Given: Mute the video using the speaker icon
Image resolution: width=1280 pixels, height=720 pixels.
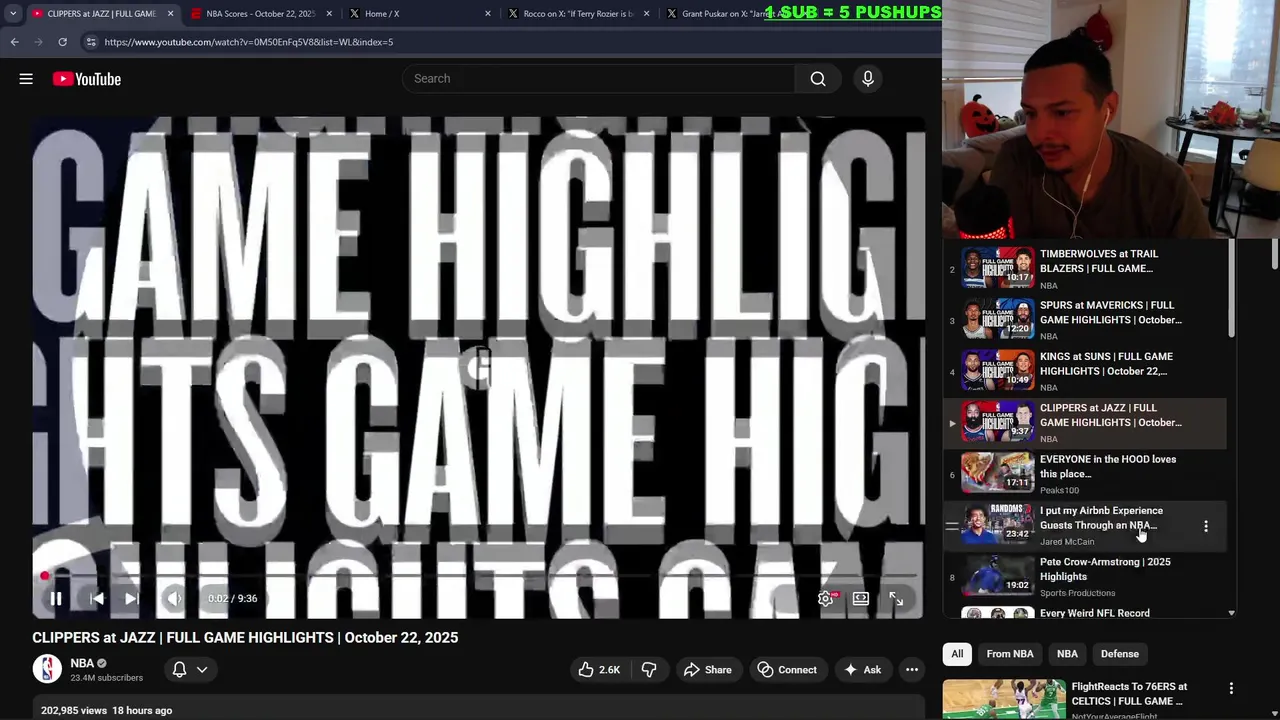Looking at the screenshot, I should [174, 599].
